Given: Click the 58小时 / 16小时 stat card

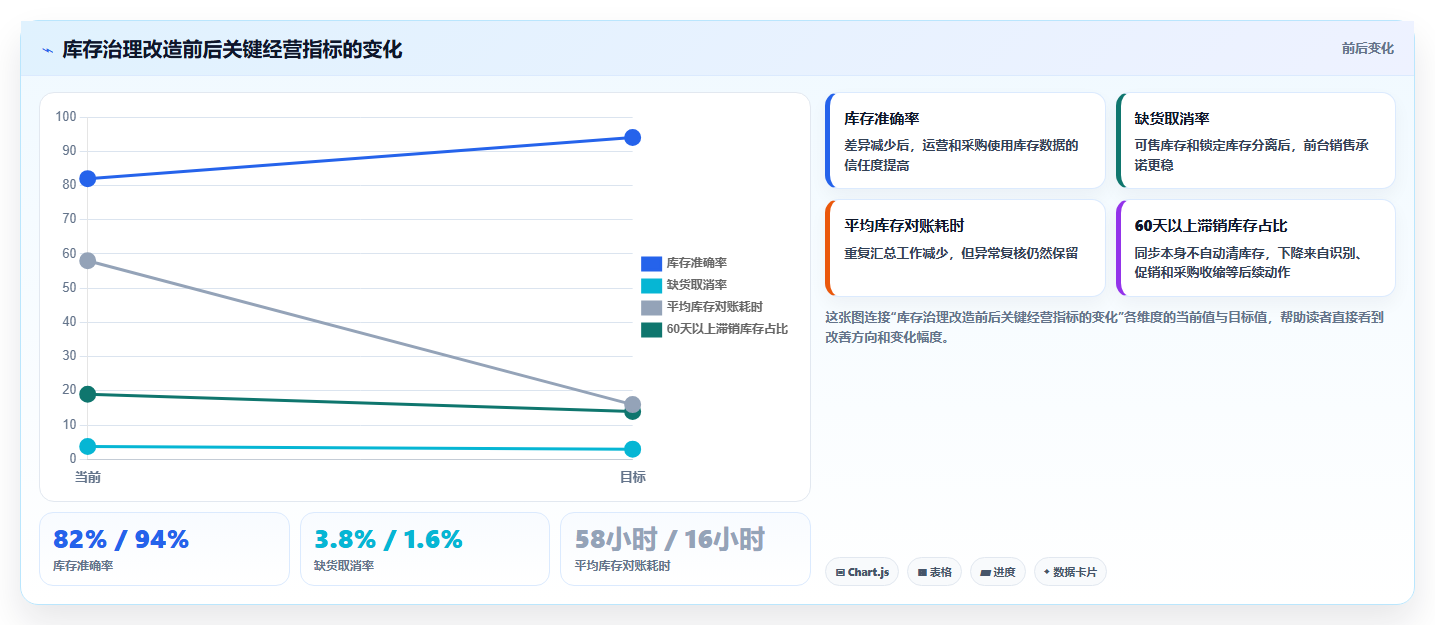Looking at the screenshot, I should 685,549.
